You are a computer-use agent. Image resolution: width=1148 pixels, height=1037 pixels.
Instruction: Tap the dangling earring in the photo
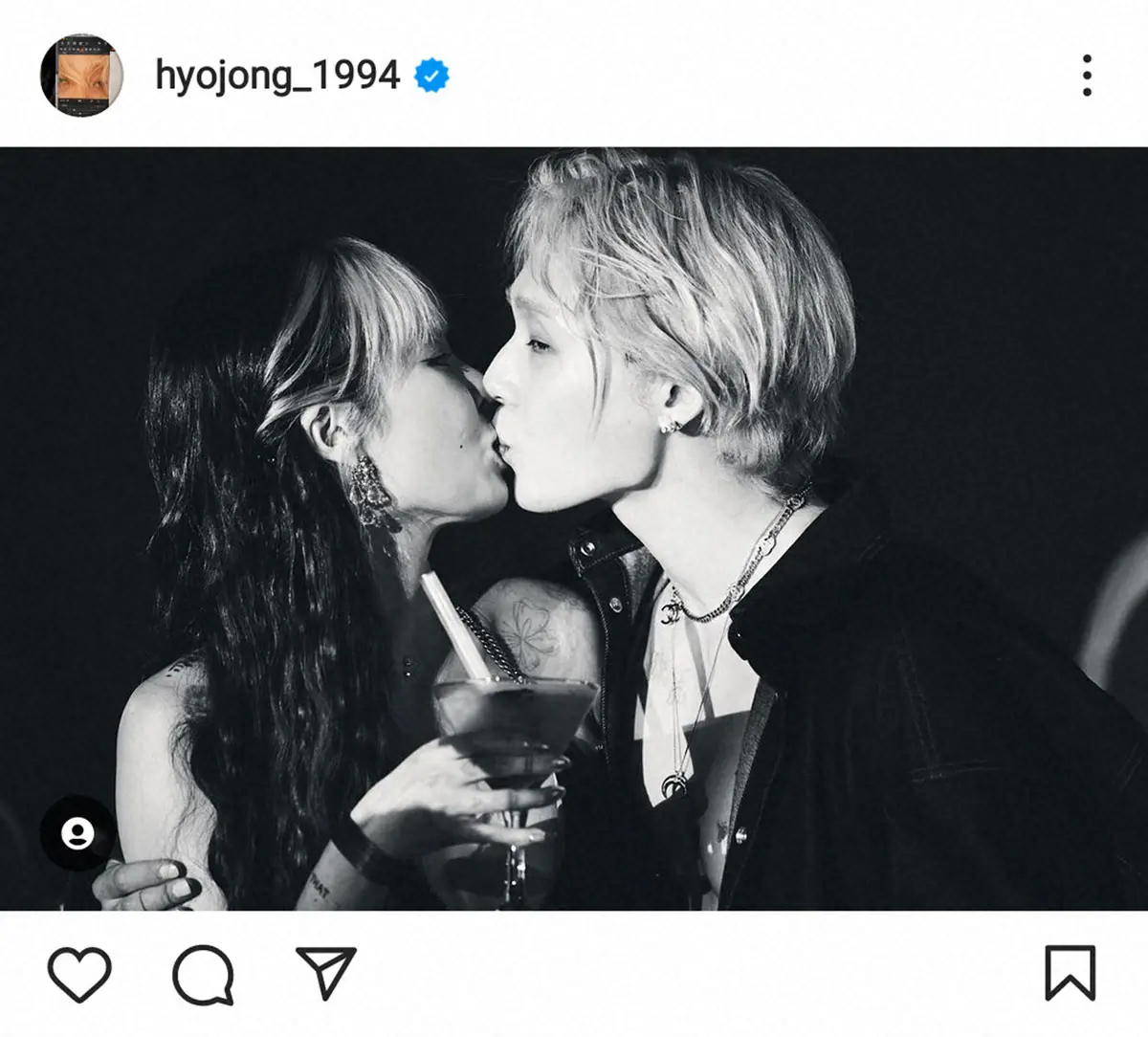click(372, 491)
